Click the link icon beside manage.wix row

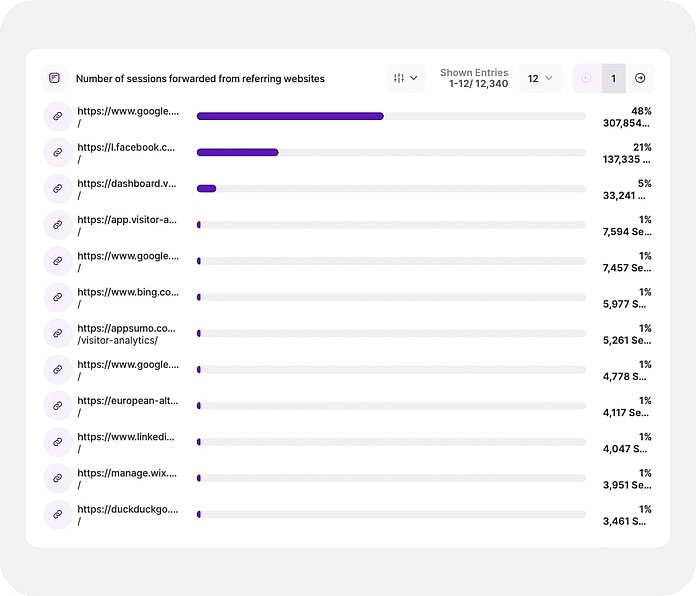click(x=57, y=479)
